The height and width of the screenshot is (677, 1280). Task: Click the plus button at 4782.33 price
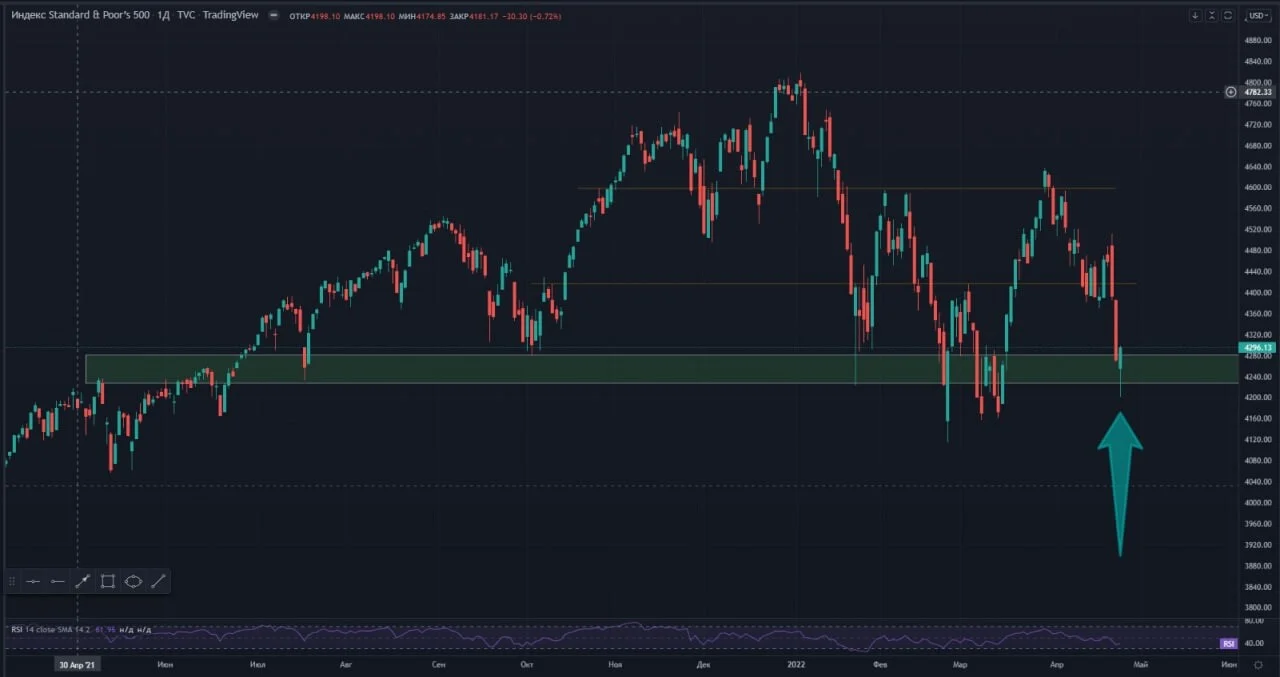[1231, 92]
